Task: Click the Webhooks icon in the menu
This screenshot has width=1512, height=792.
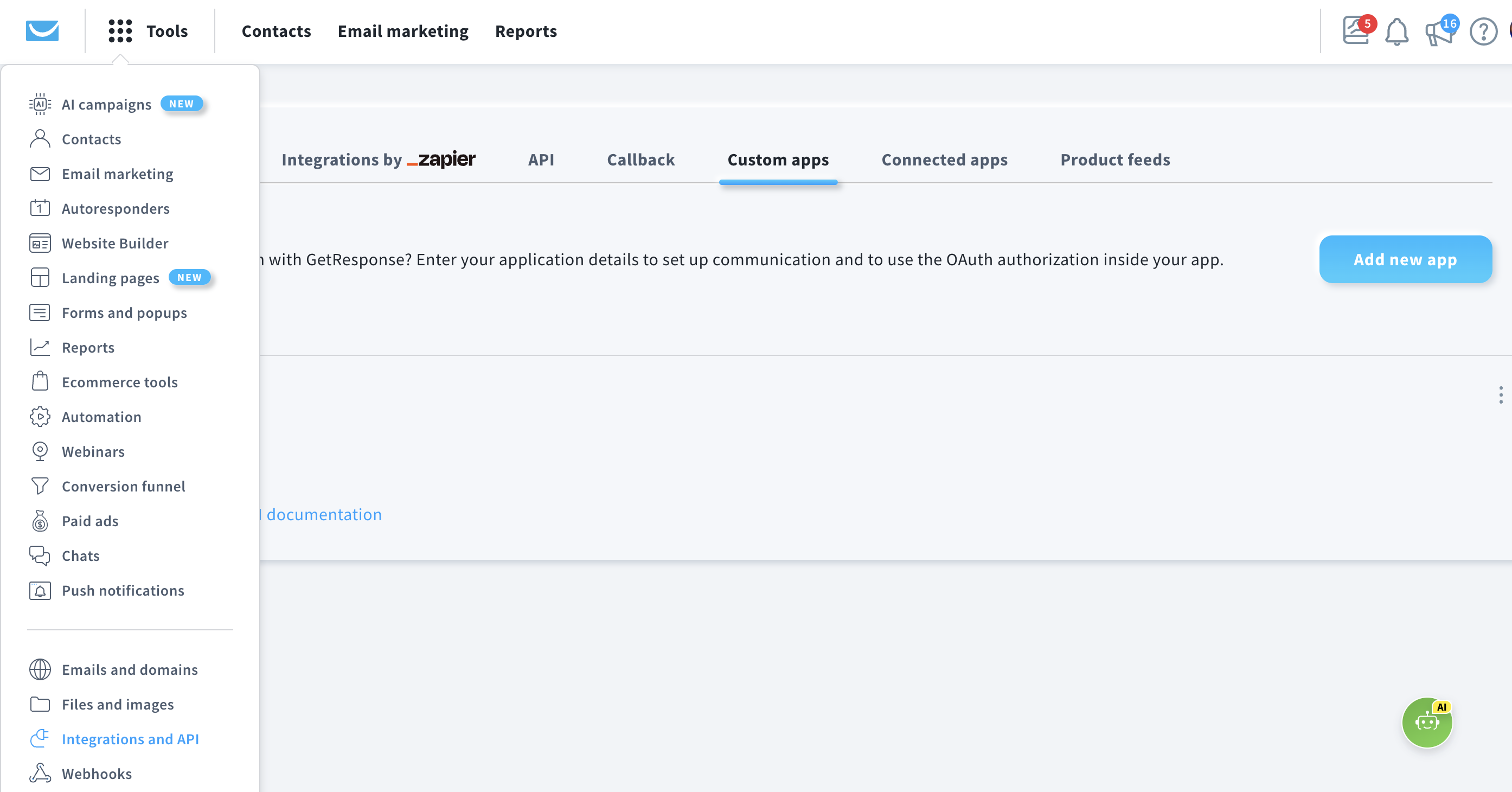Action: click(40, 773)
